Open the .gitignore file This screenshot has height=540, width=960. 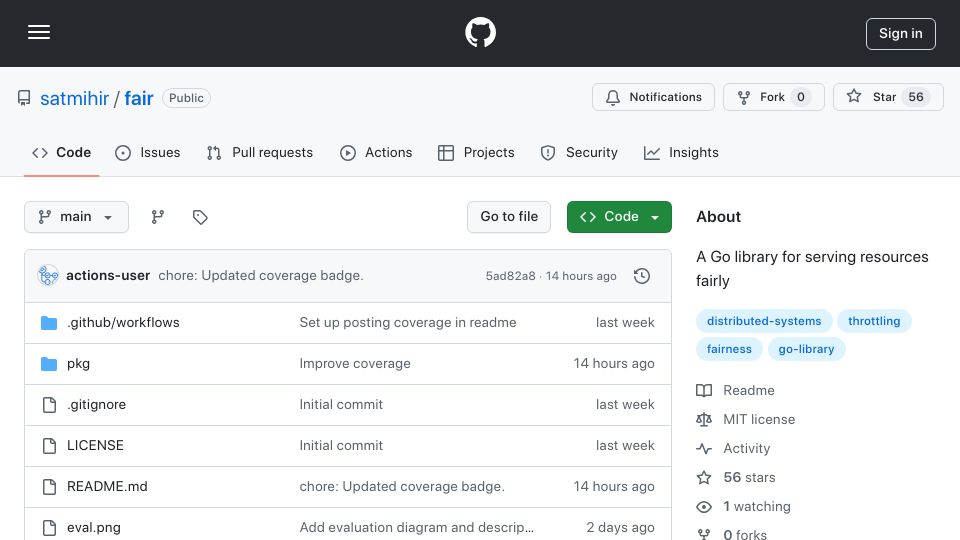pyautogui.click(x=96, y=405)
